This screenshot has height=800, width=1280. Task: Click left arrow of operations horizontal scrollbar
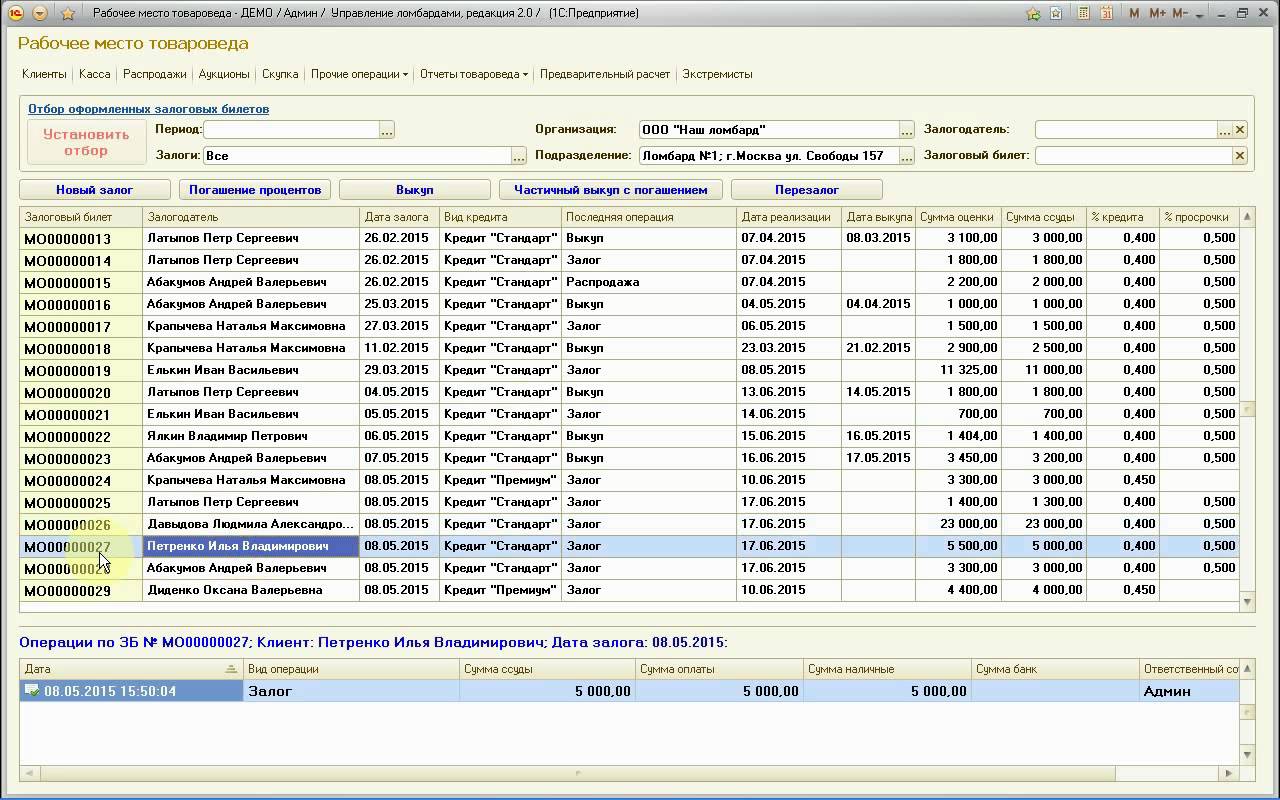pos(28,773)
